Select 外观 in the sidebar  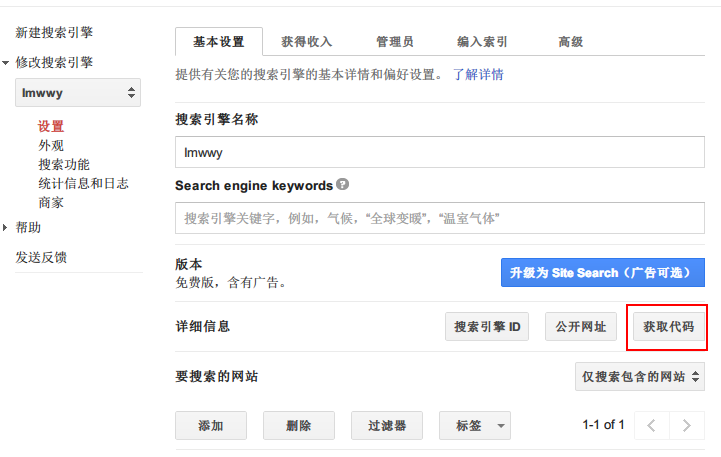pyautogui.click(x=51, y=145)
